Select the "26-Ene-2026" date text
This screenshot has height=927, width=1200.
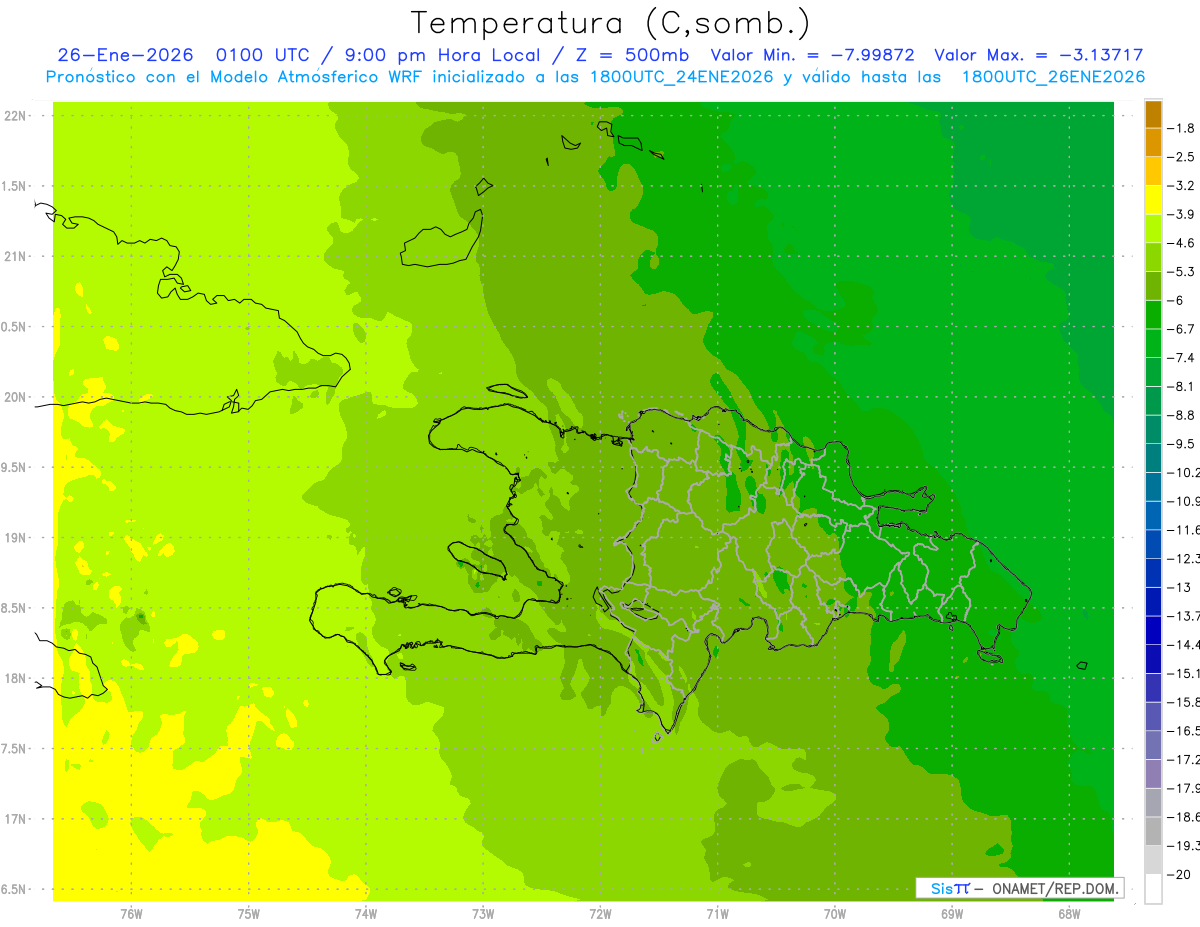point(125,55)
